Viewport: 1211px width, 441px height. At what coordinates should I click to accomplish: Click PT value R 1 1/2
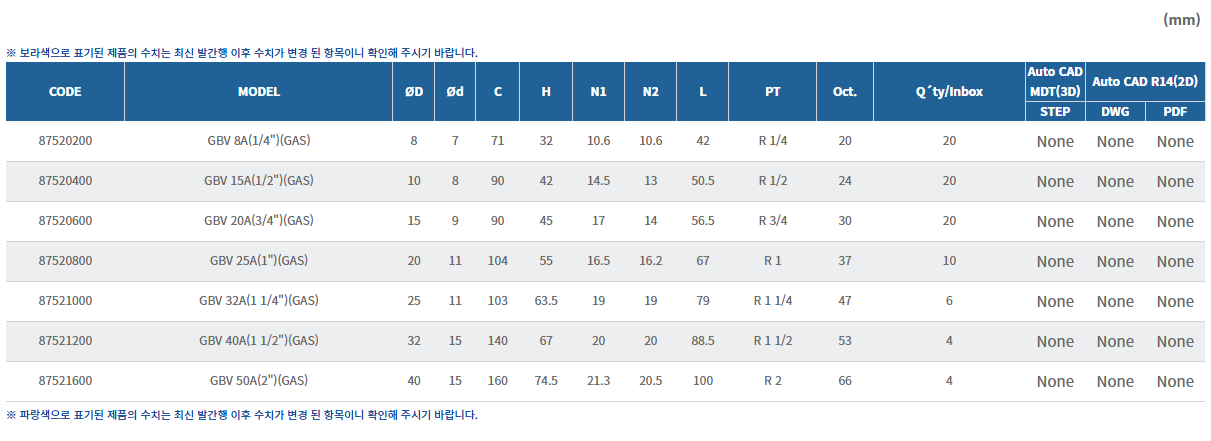(773, 341)
